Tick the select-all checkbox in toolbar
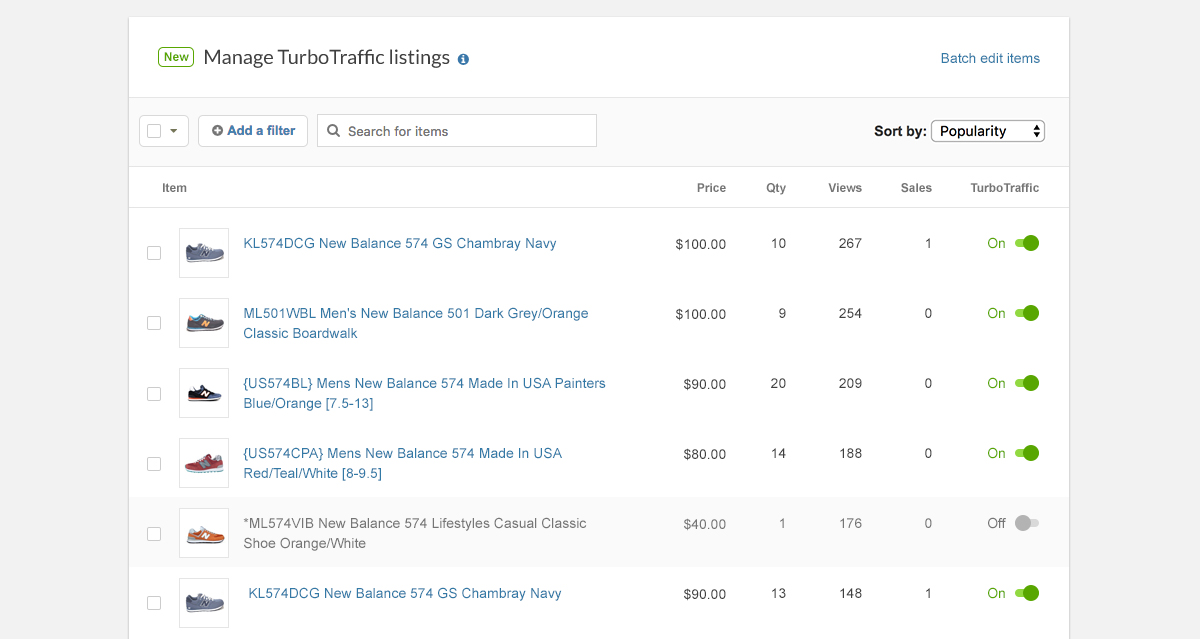Image resolution: width=1200 pixels, height=639 pixels. pyautogui.click(x=154, y=131)
